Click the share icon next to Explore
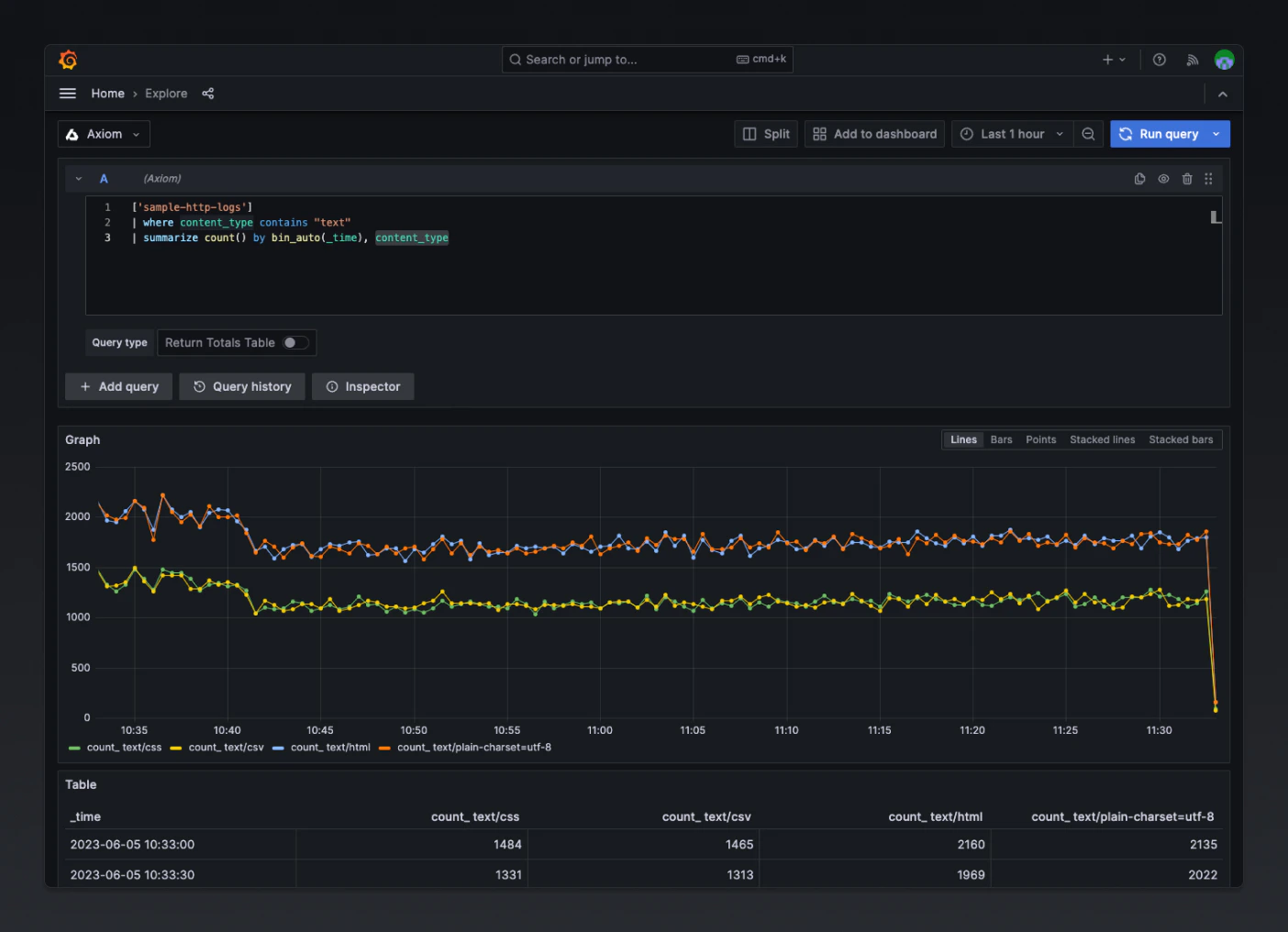This screenshot has height=932, width=1288. [x=208, y=94]
